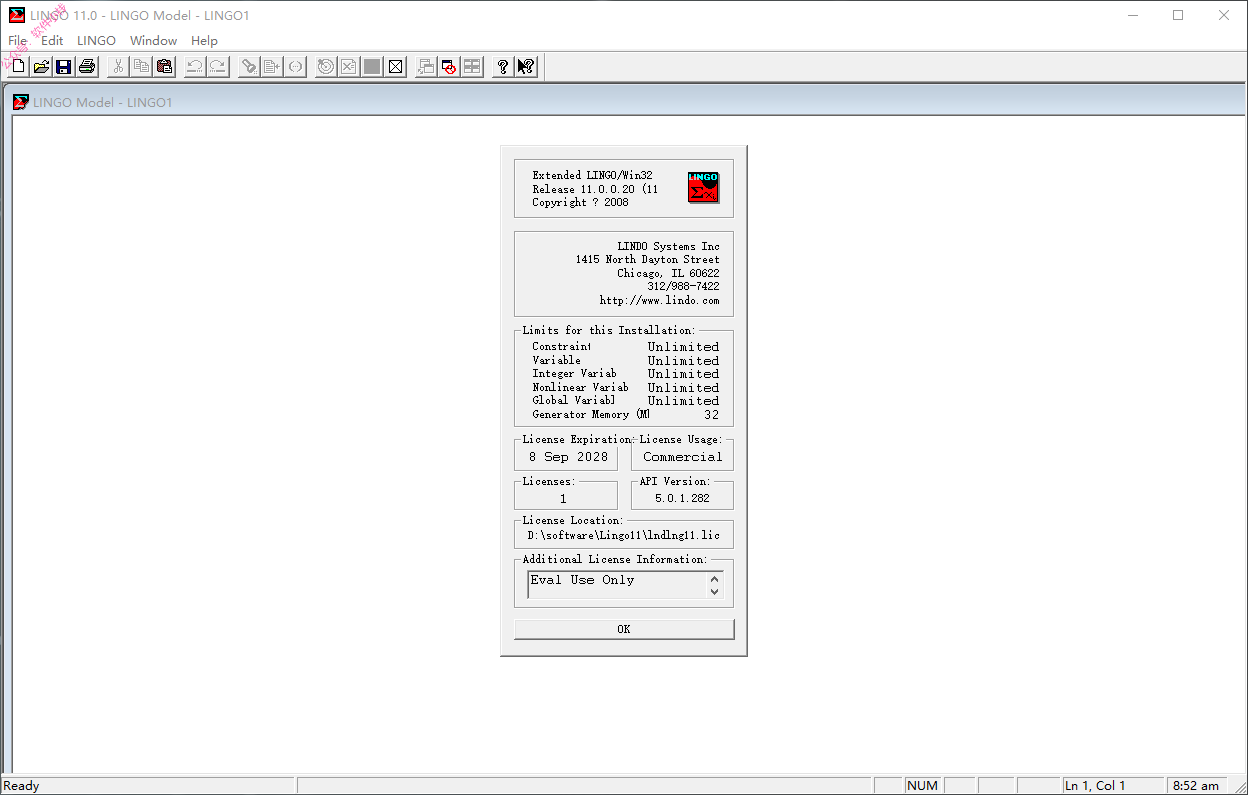Match parenthesis using the toolbar icon
Screen dimensions: 1248x795
[295, 67]
